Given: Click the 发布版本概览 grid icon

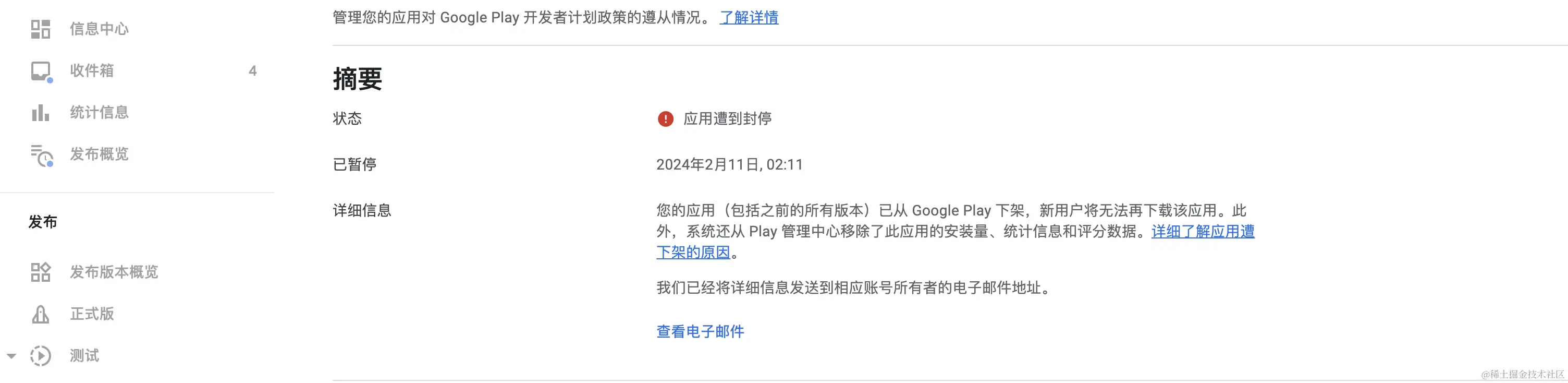Looking at the screenshot, I should (x=40, y=272).
